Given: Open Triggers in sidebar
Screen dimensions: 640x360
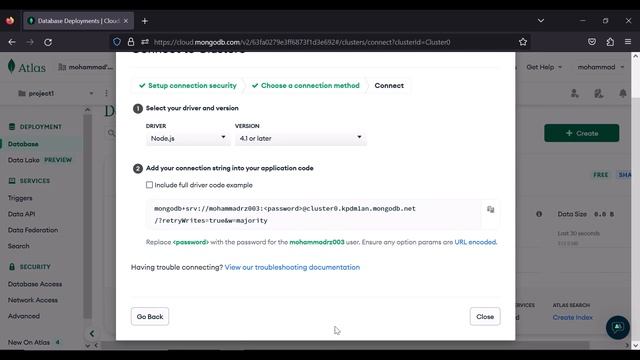Looking at the screenshot, I should click(20, 198).
